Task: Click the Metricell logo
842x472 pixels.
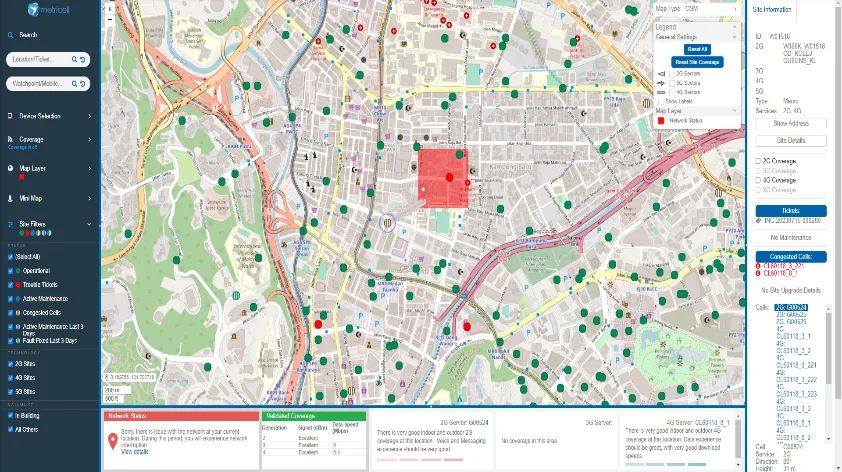Action: point(48,10)
